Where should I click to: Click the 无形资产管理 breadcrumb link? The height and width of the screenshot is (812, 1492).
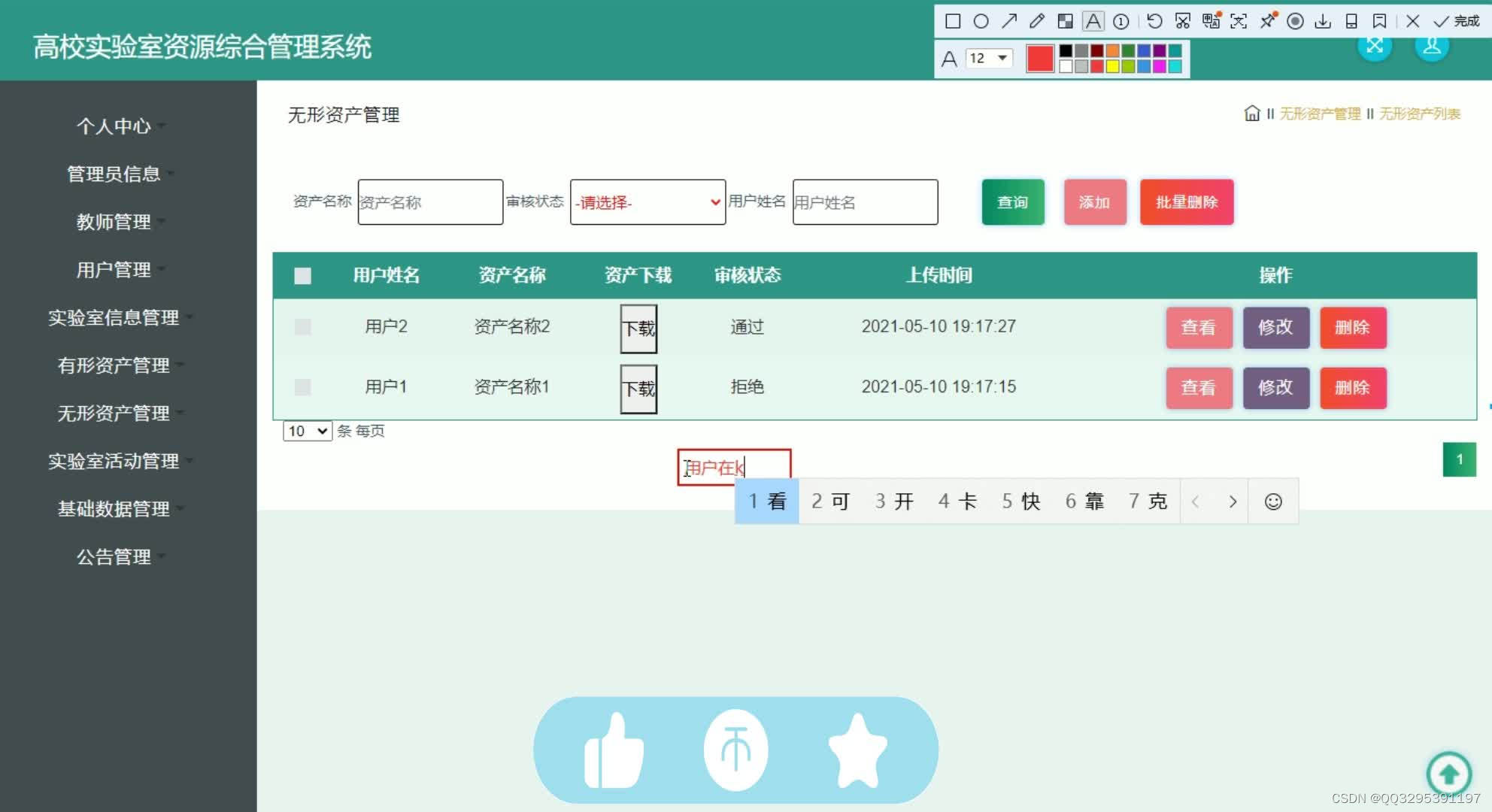tap(1320, 114)
